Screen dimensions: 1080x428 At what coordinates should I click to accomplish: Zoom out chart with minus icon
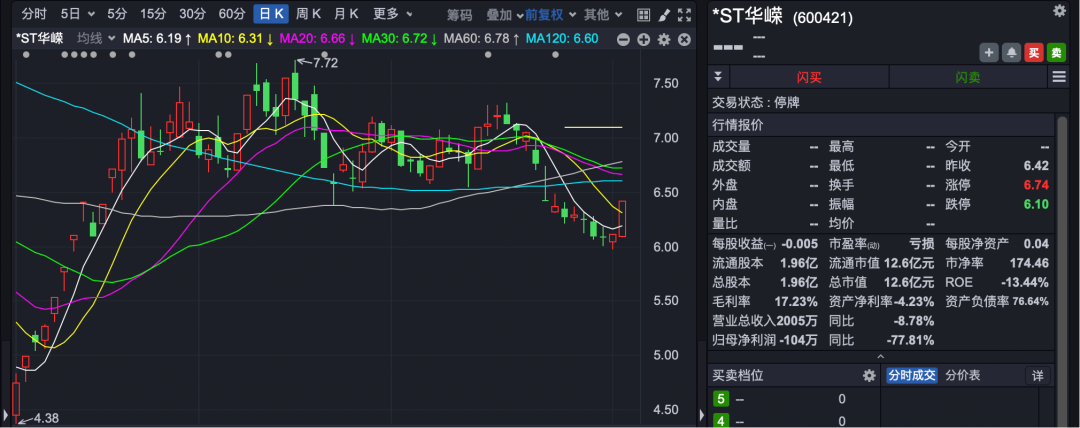tap(624, 39)
